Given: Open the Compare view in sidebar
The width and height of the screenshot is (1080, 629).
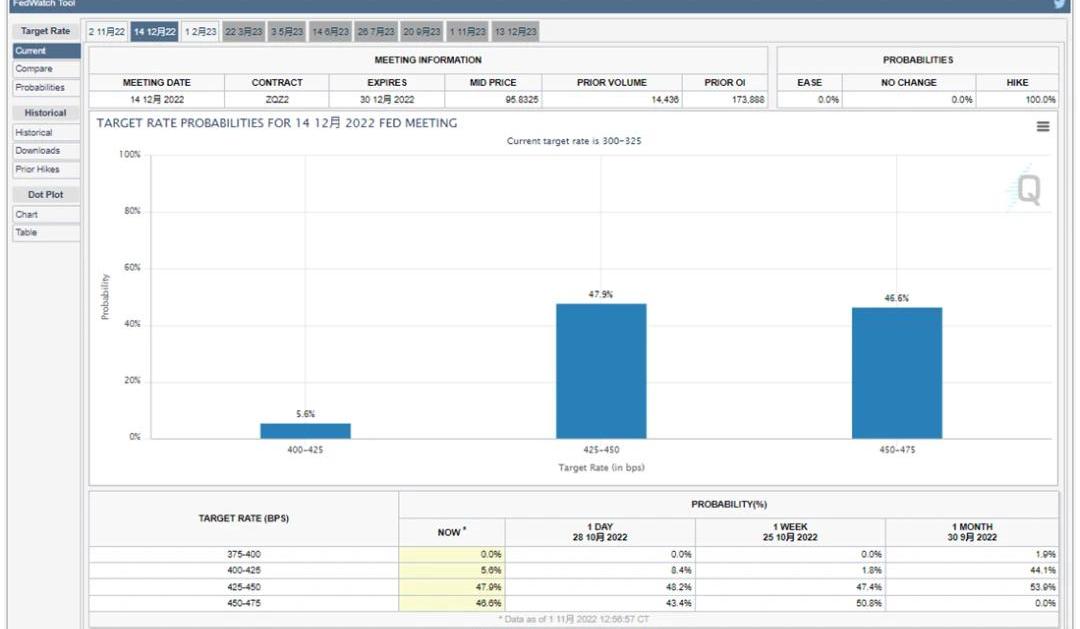Looking at the screenshot, I should pyautogui.click(x=34, y=69).
